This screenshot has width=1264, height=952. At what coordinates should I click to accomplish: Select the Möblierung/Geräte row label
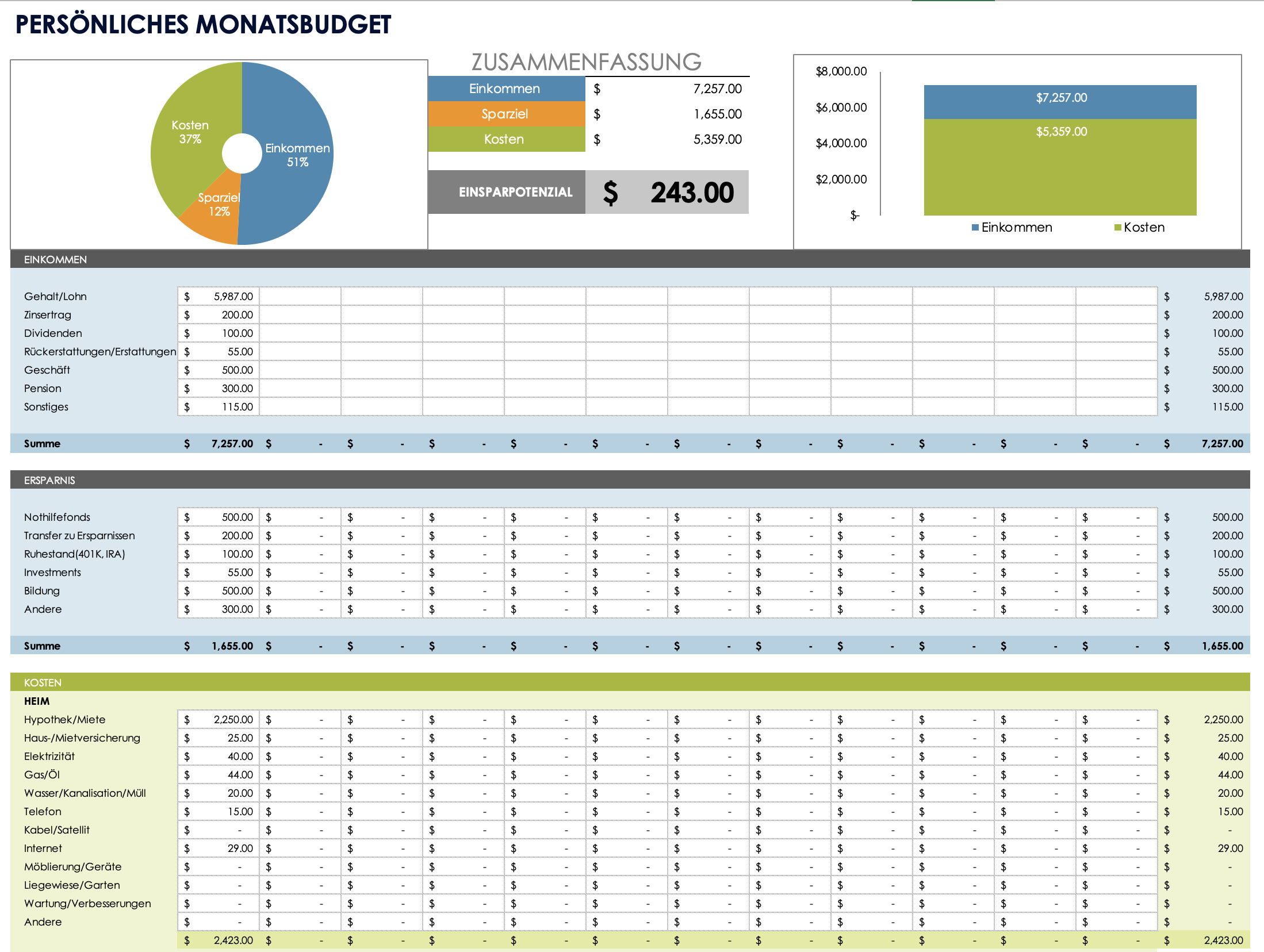(73, 867)
